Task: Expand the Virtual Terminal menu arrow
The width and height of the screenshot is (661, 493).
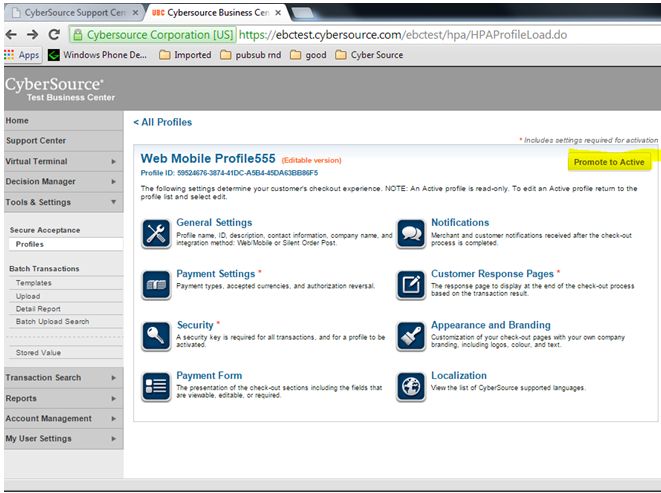Action: coord(113,162)
